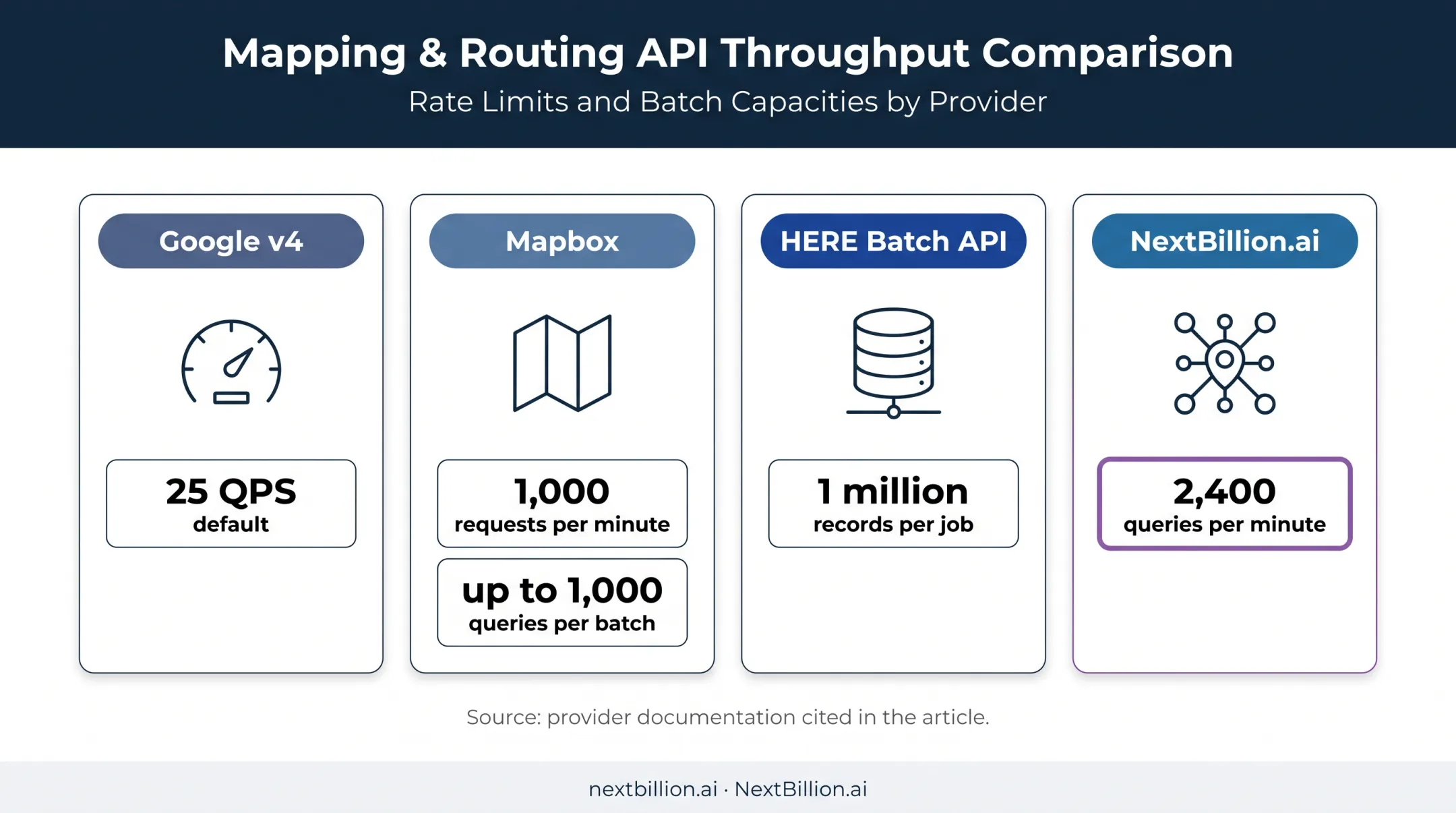This screenshot has width=1456, height=813.
Task: Click the folded map icon under Mapbox
Action: click(562, 363)
